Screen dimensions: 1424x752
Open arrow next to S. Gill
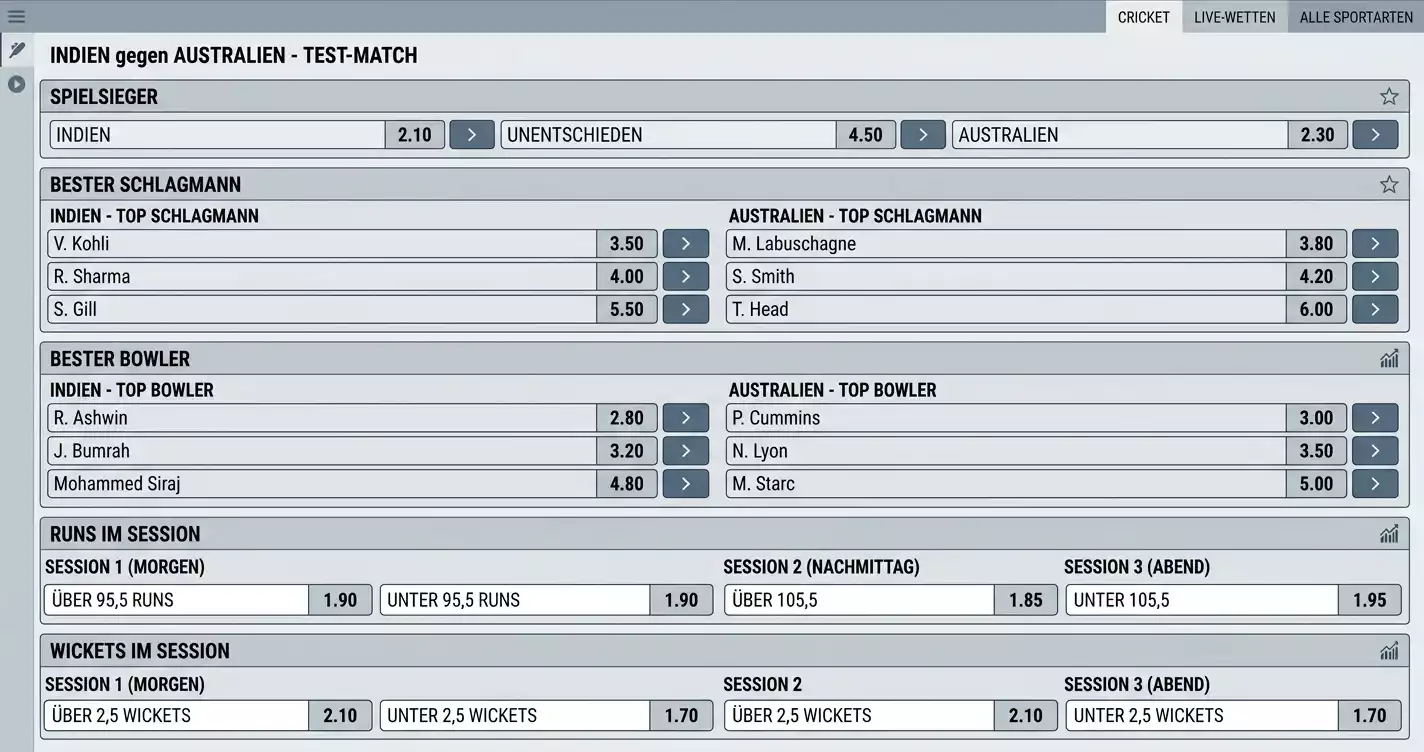686,310
